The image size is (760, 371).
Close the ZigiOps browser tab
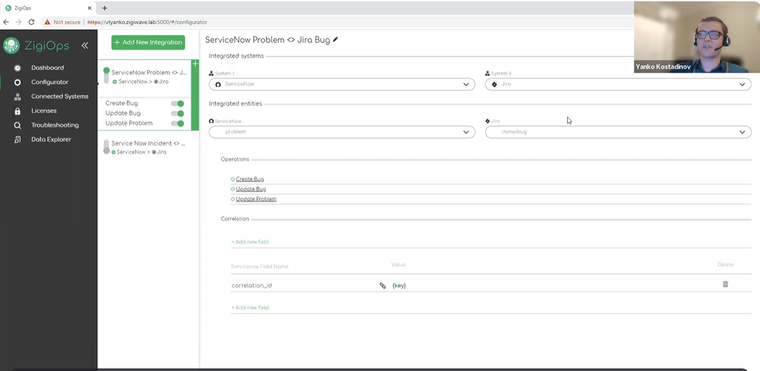[89, 8]
